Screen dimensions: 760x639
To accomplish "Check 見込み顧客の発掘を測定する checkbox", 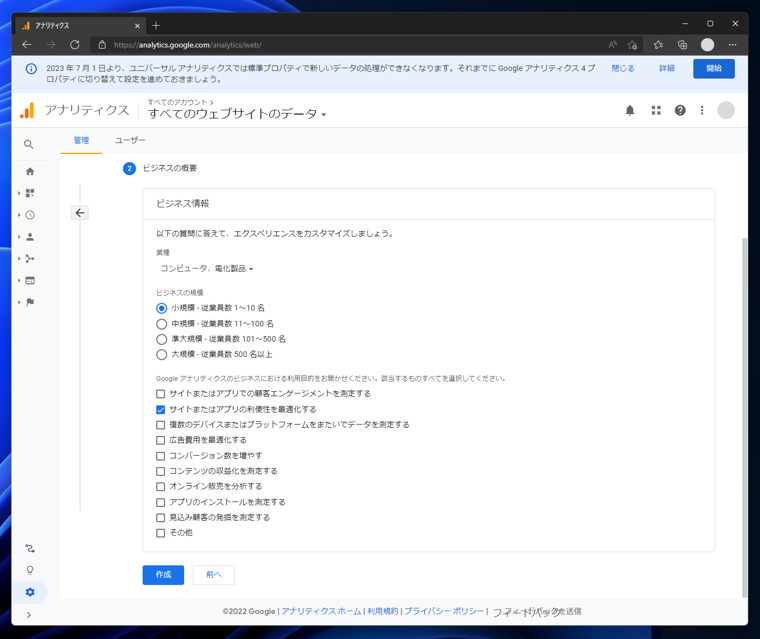I will 160,518.
